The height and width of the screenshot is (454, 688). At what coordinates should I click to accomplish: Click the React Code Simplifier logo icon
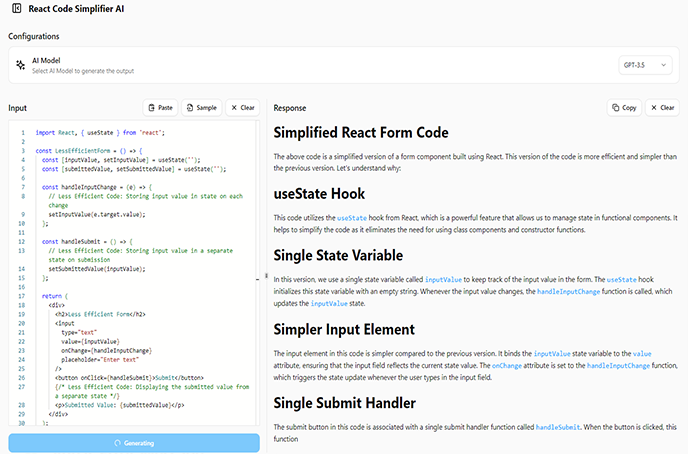[18, 8]
